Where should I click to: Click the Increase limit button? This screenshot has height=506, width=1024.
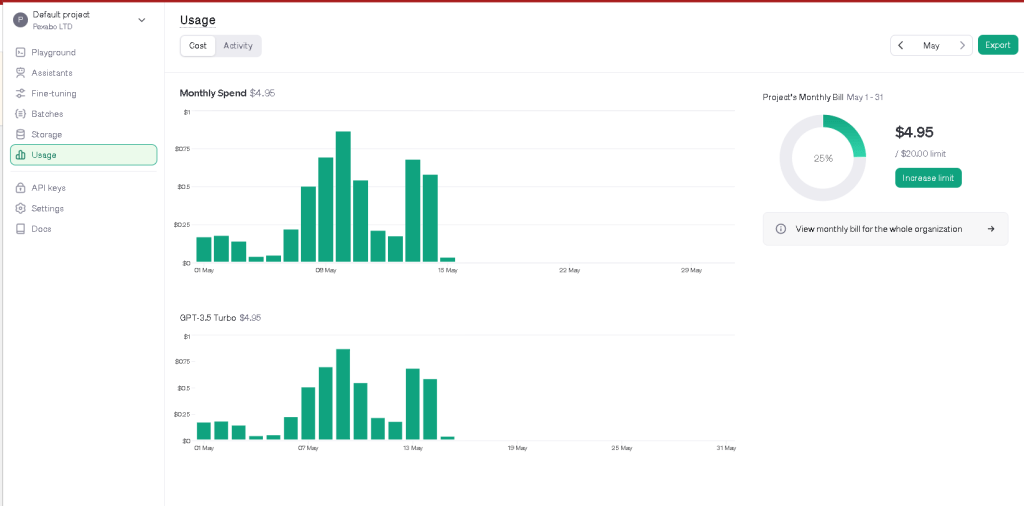pos(928,178)
